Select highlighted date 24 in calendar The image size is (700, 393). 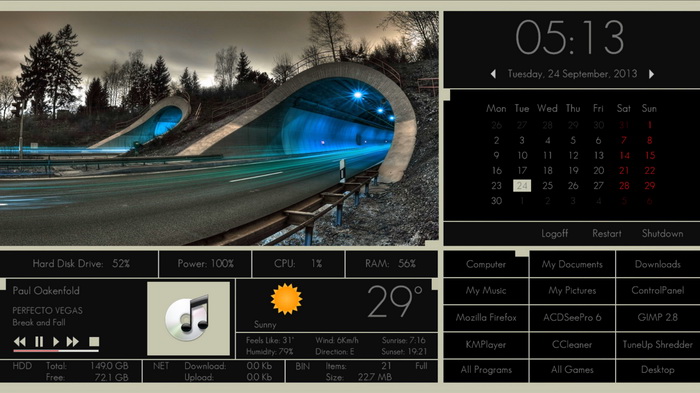(522, 186)
